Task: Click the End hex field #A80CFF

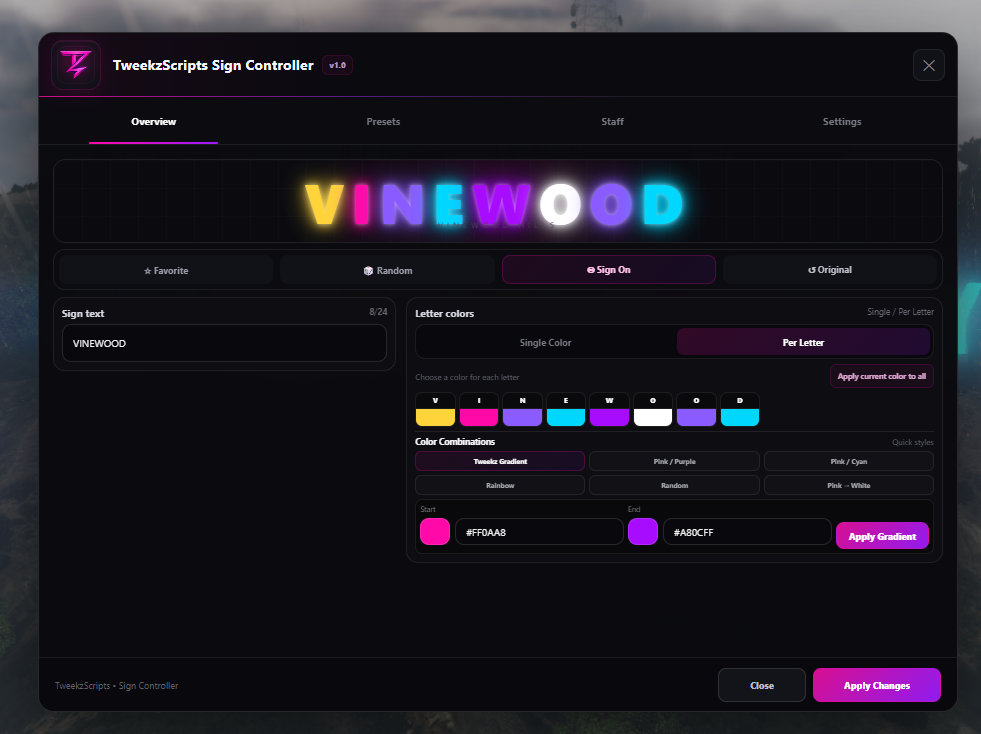Action: click(x=747, y=532)
